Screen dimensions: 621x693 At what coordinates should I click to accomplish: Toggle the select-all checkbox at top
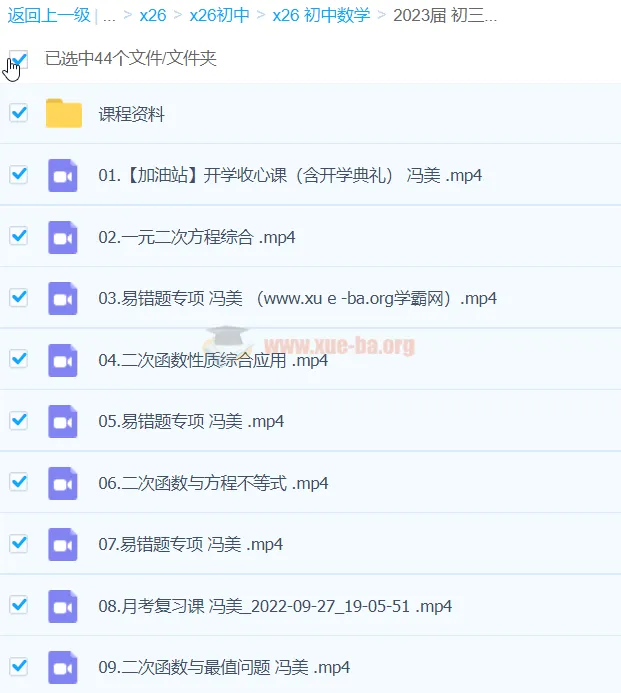point(19,59)
